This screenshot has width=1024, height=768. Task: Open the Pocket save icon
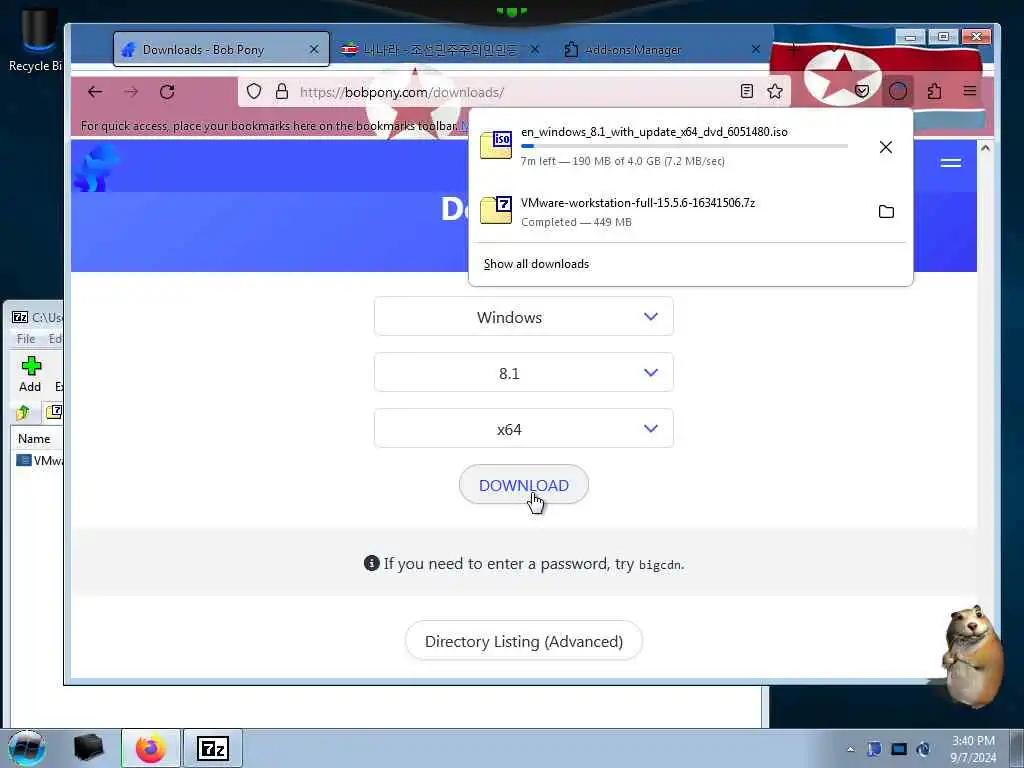(x=862, y=91)
